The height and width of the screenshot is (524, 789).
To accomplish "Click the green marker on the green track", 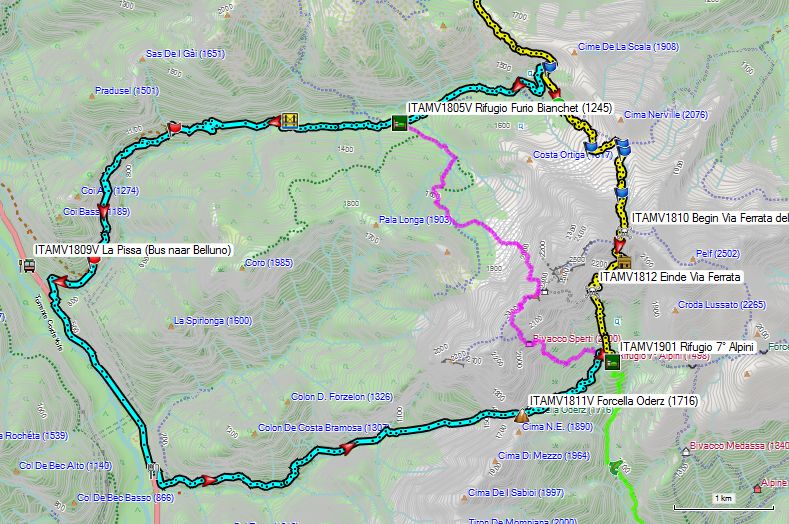I will [x=615, y=468].
